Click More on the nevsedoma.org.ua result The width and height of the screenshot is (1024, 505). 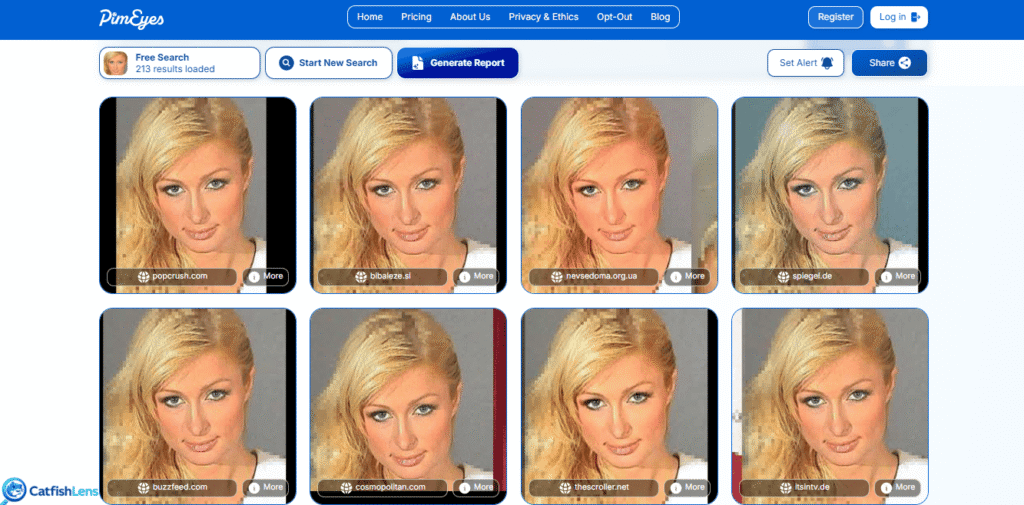click(688, 276)
